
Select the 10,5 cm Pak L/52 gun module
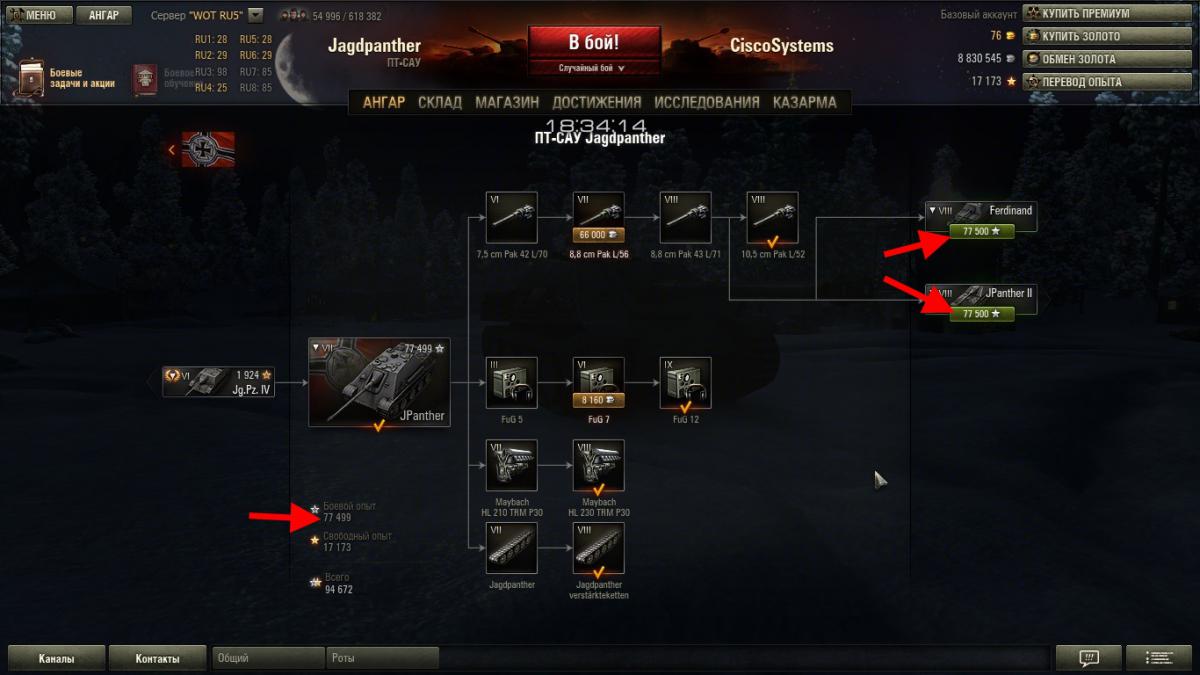[x=772, y=217]
